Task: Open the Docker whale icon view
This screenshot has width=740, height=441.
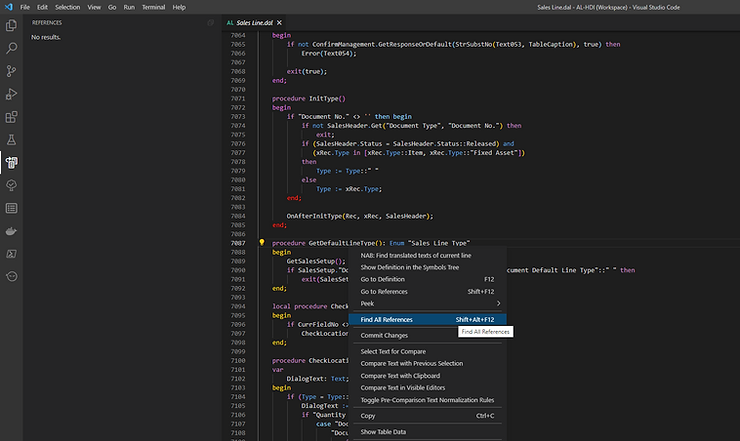Action: (12, 231)
